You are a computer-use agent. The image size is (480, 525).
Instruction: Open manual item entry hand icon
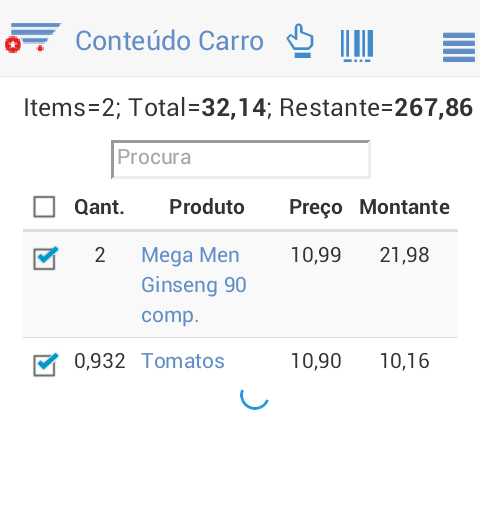pos(300,41)
